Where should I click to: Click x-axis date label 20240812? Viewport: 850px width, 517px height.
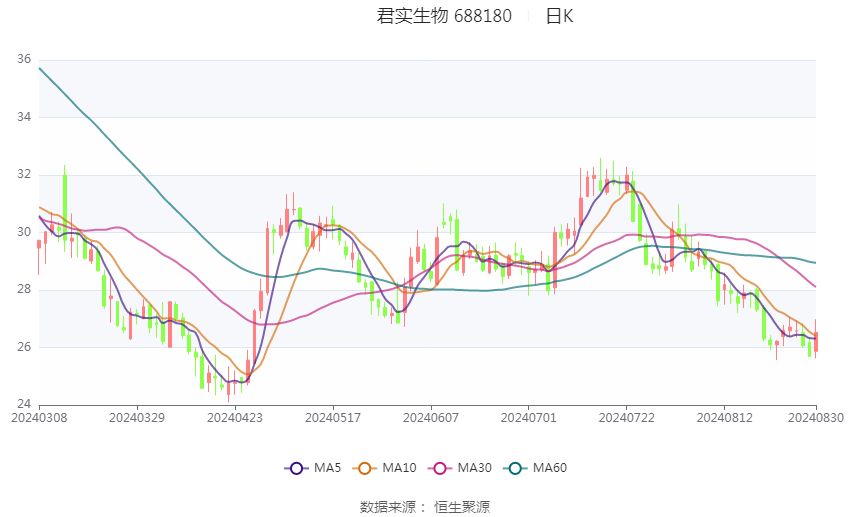(x=725, y=418)
